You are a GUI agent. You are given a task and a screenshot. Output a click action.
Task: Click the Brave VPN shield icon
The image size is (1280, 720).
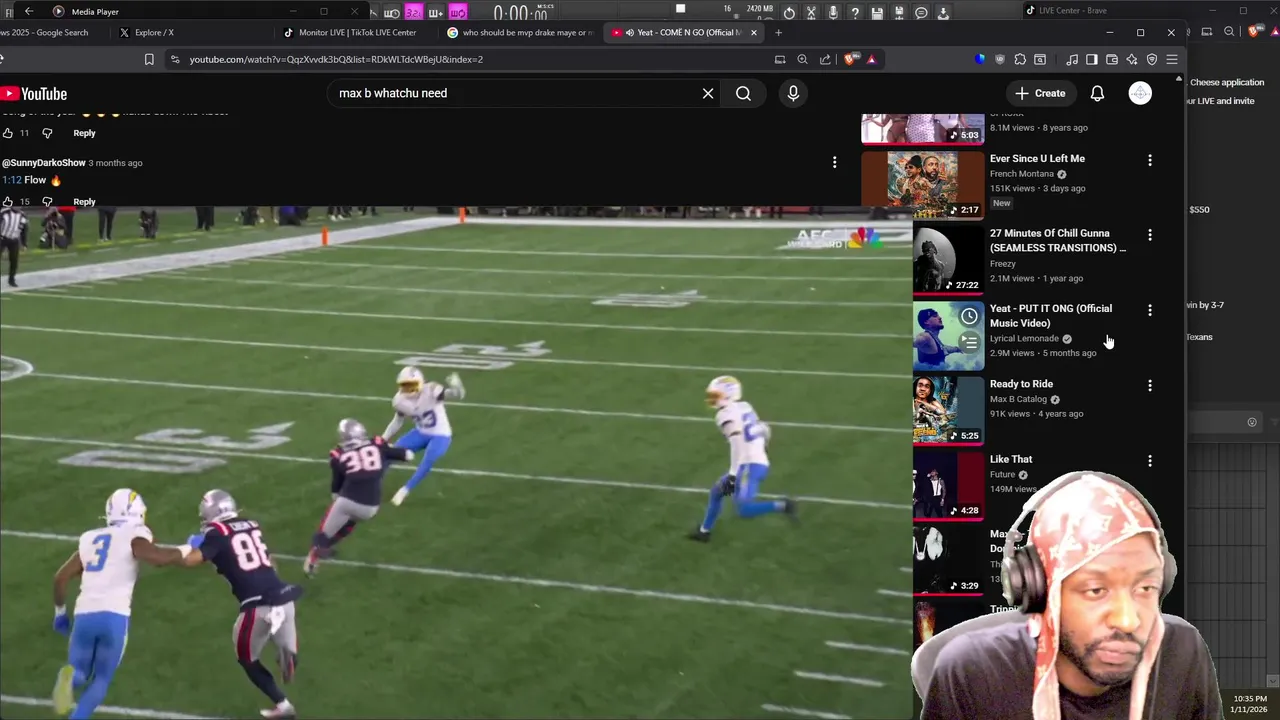(x=1151, y=59)
